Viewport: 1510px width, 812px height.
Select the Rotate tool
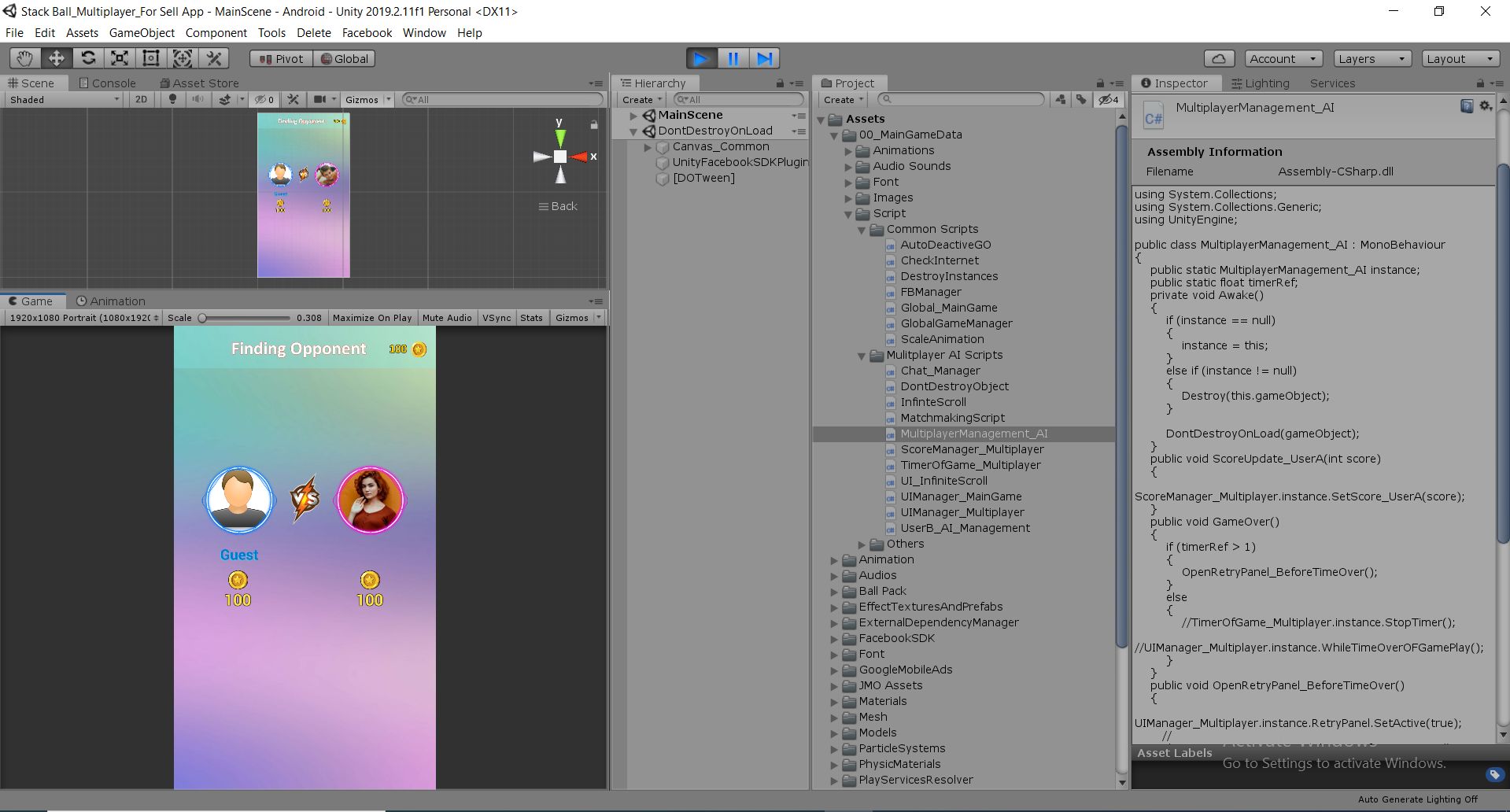(x=88, y=58)
